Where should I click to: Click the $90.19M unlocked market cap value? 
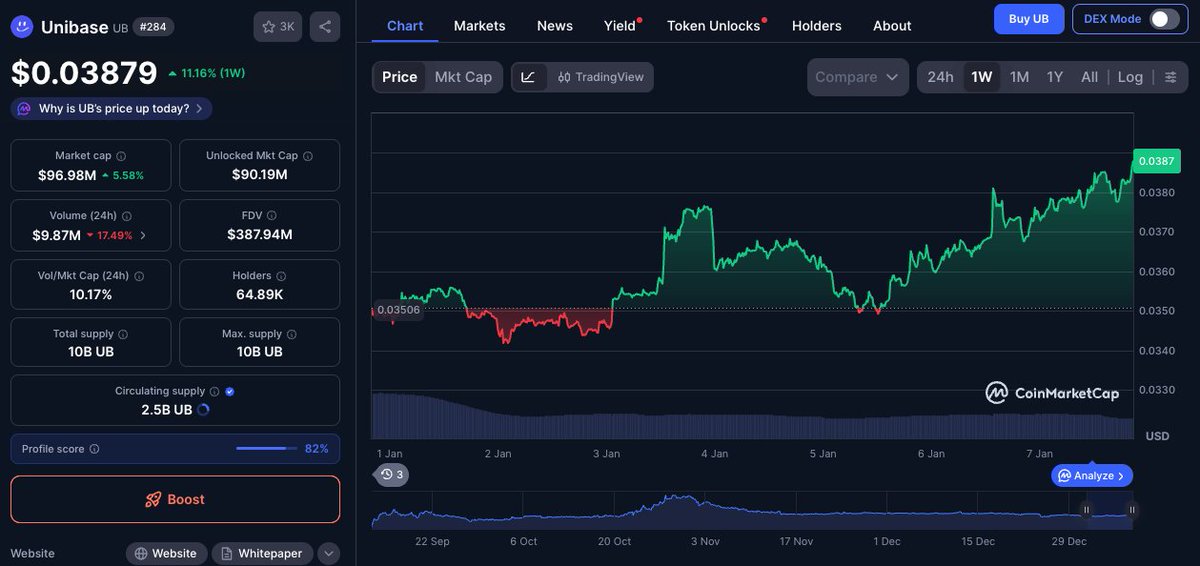[x=260, y=174]
